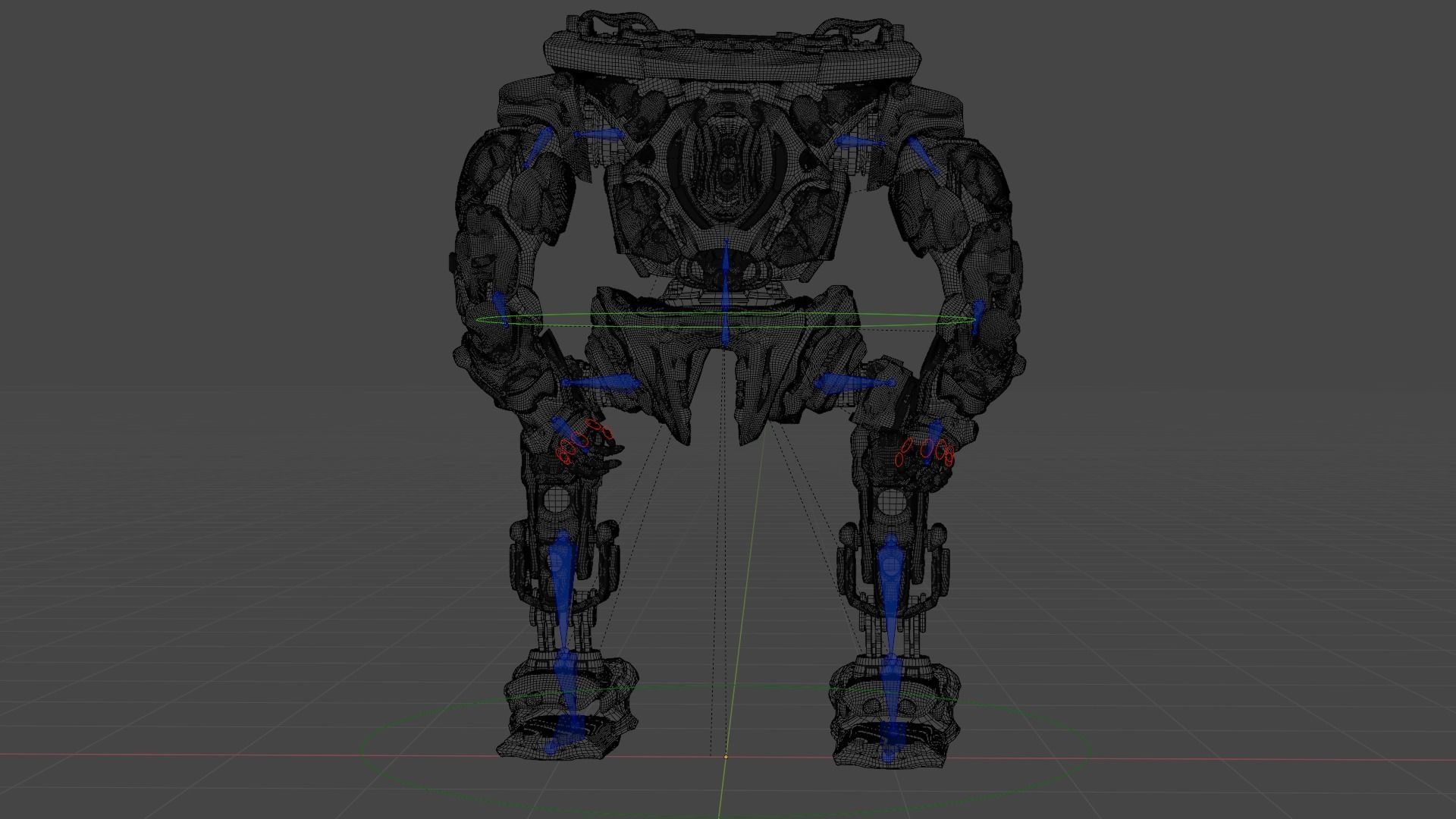
Task: Click the orange origin point on the ground
Action: click(726, 756)
